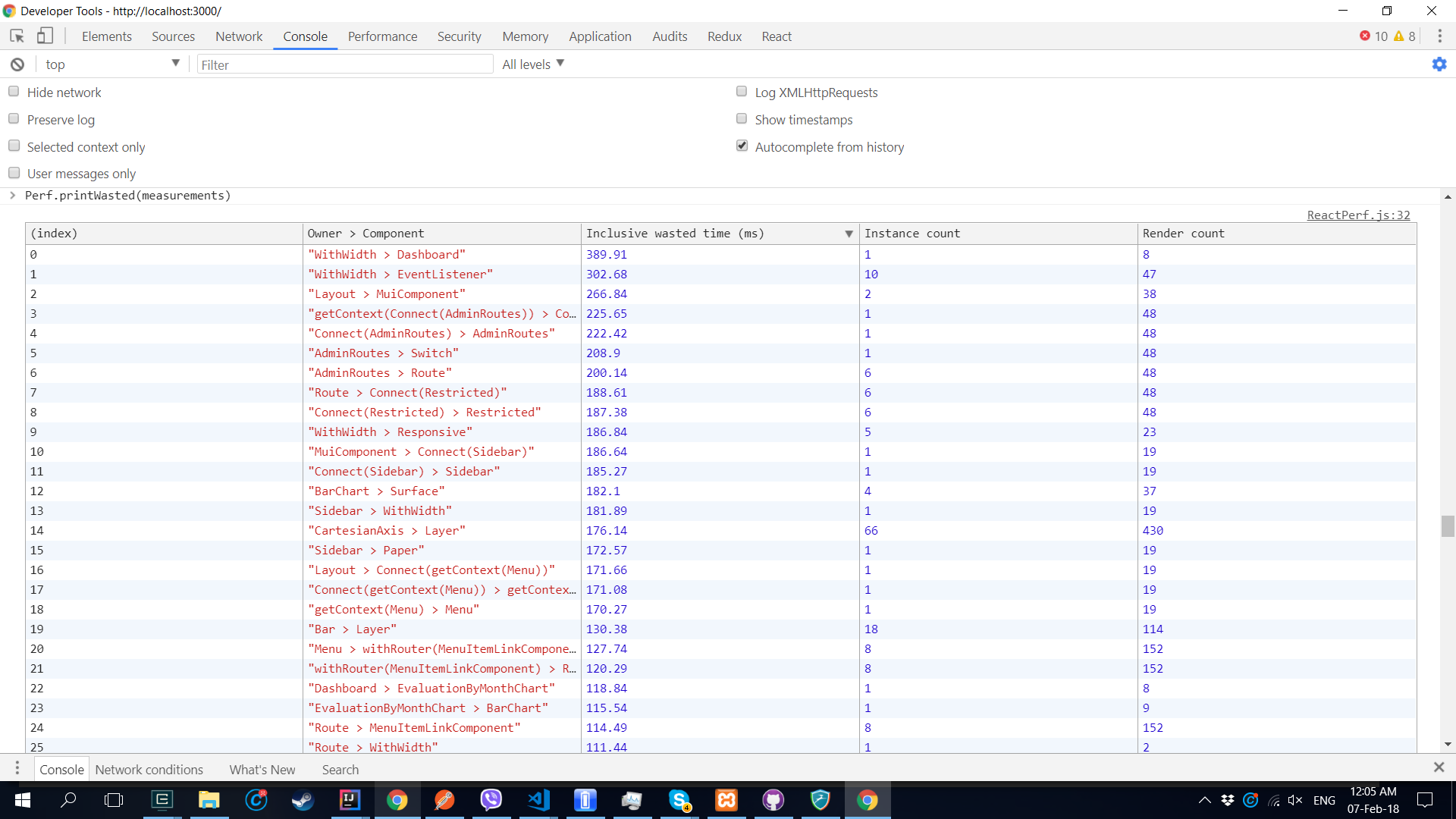Open the Network conditions drawer tab
The width and height of the screenshot is (1456, 819).
[149, 769]
